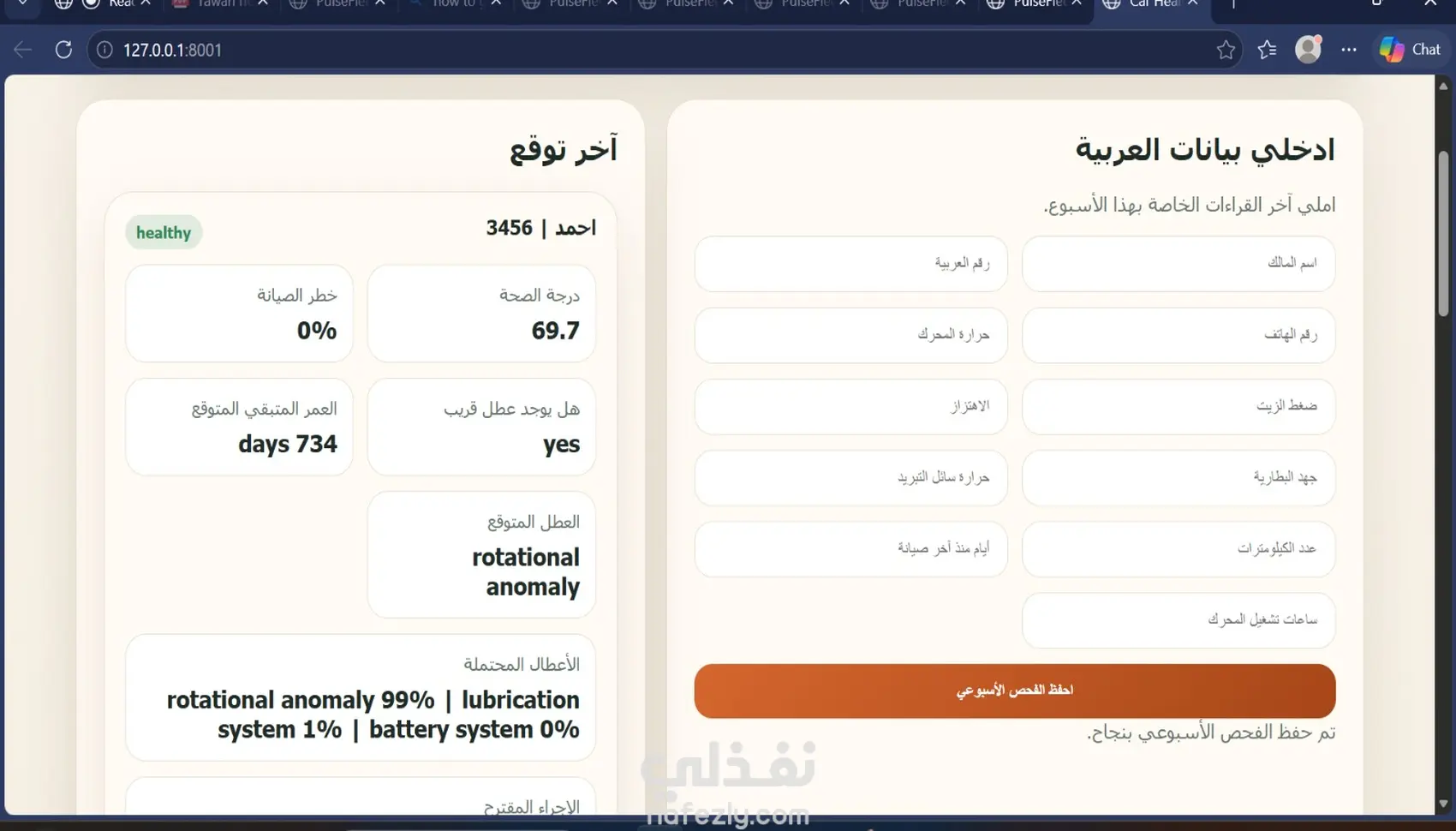Add this page to favorites with the star
1456x831 pixels.
pyautogui.click(x=1226, y=50)
